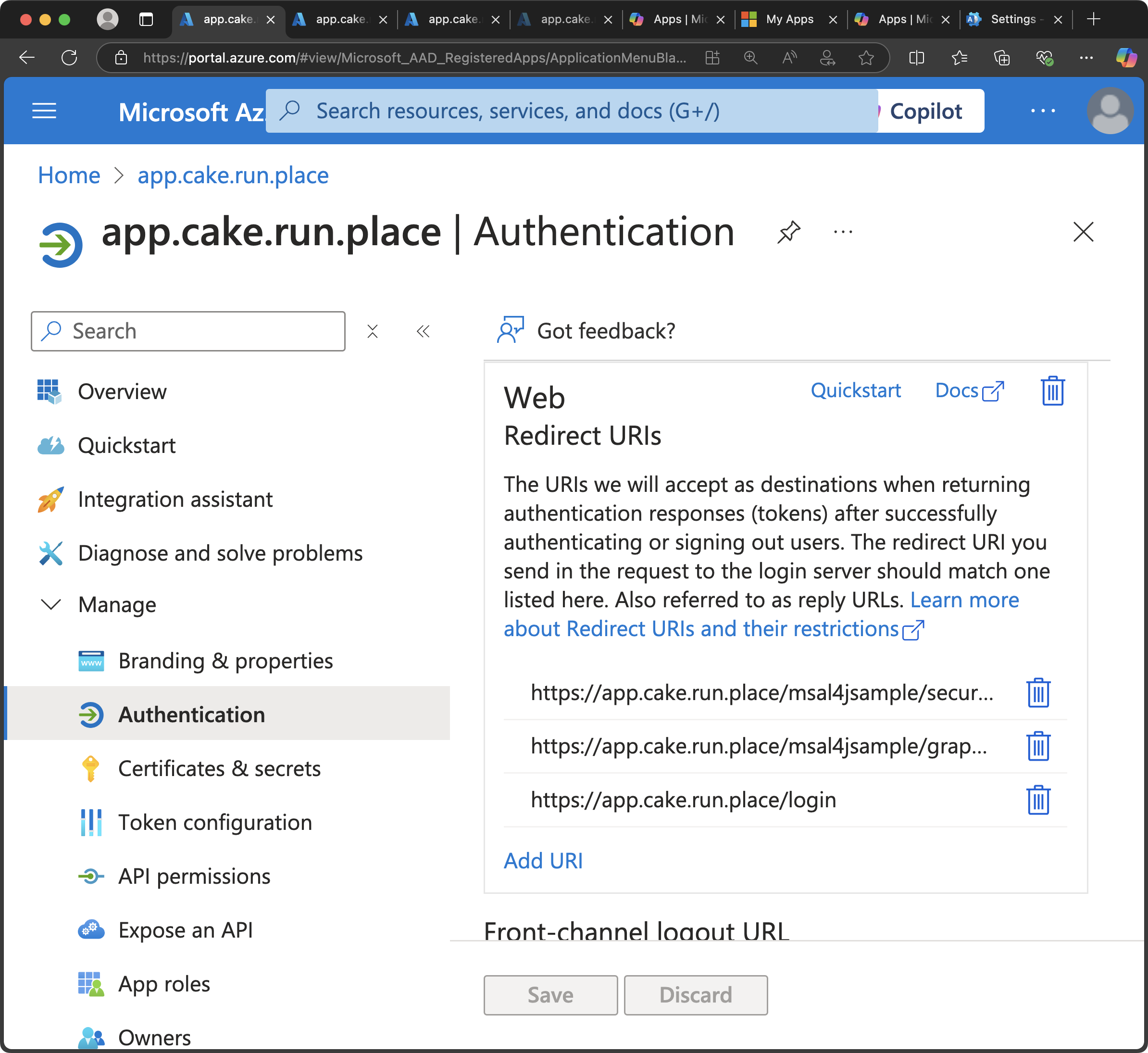The image size is (1148, 1053).
Task: Open blade more options ellipsis
Action: pos(843,232)
